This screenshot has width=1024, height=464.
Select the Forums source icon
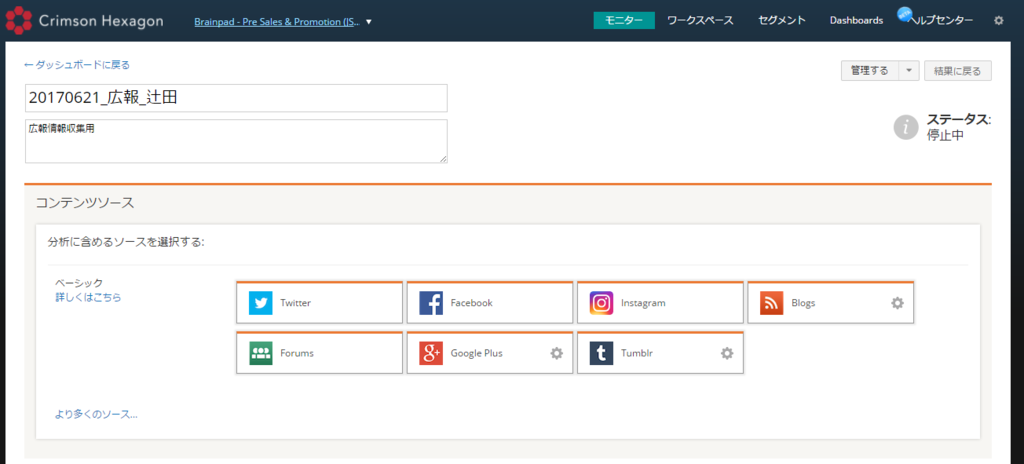tap(261, 353)
